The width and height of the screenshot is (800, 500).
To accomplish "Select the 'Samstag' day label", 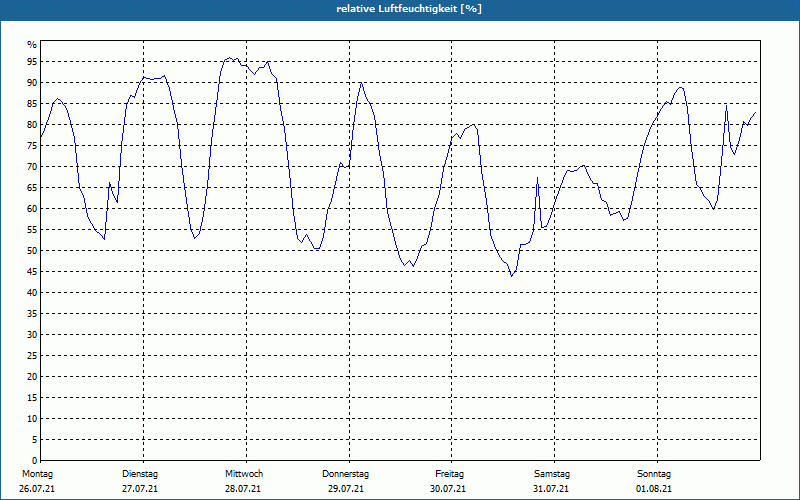I will click(552, 474).
